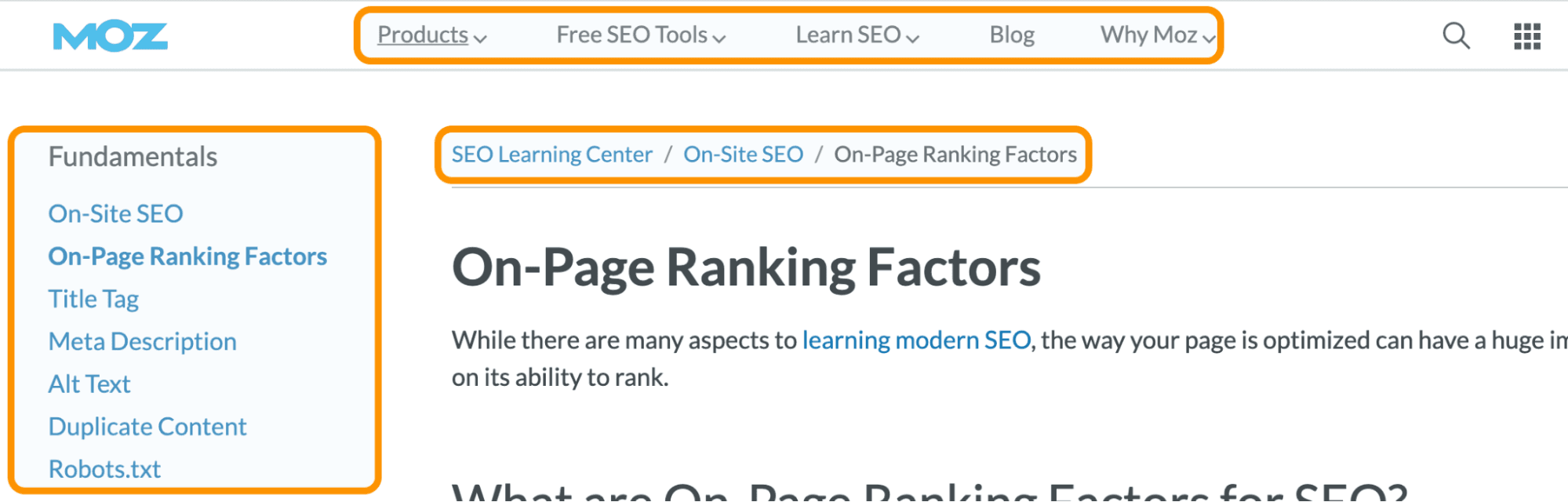
Task: Select On-Page Ranking Factors in sidebar
Action: tap(187, 256)
